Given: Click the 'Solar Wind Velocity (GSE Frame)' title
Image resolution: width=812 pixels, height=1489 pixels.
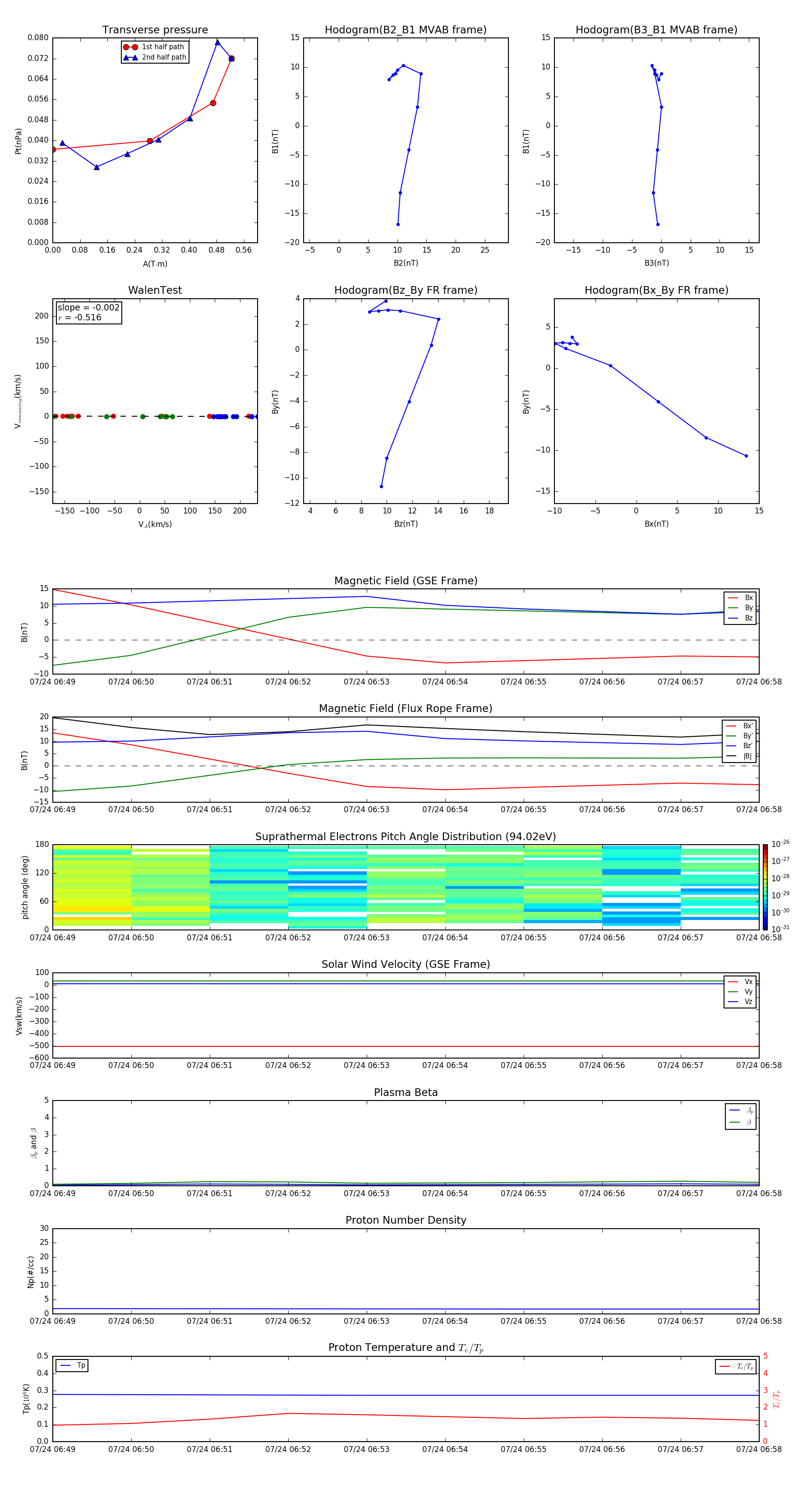Looking at the screenshot, I should (406, 964).
